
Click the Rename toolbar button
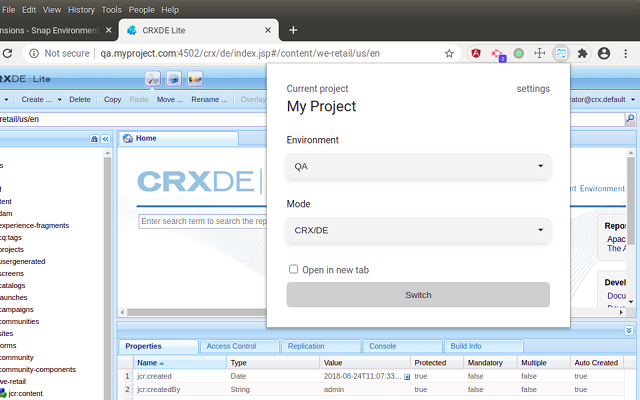(209, 100)
